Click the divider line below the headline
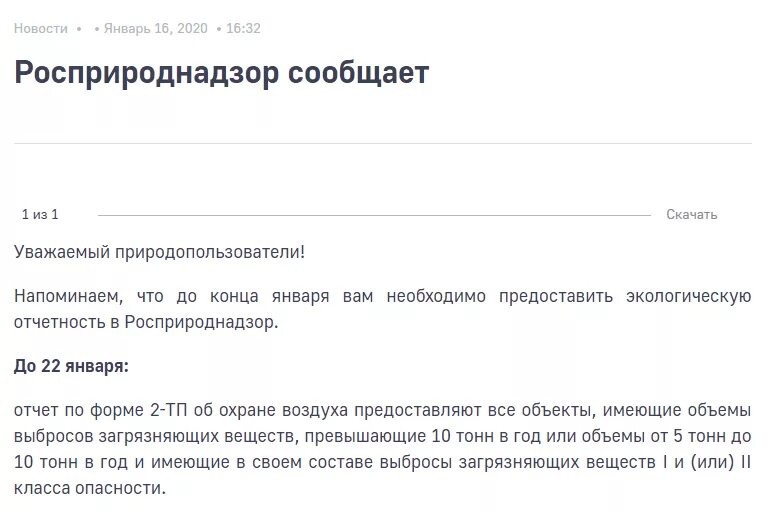Viewport: 769px width, 513px height. (x=383, y=144)
